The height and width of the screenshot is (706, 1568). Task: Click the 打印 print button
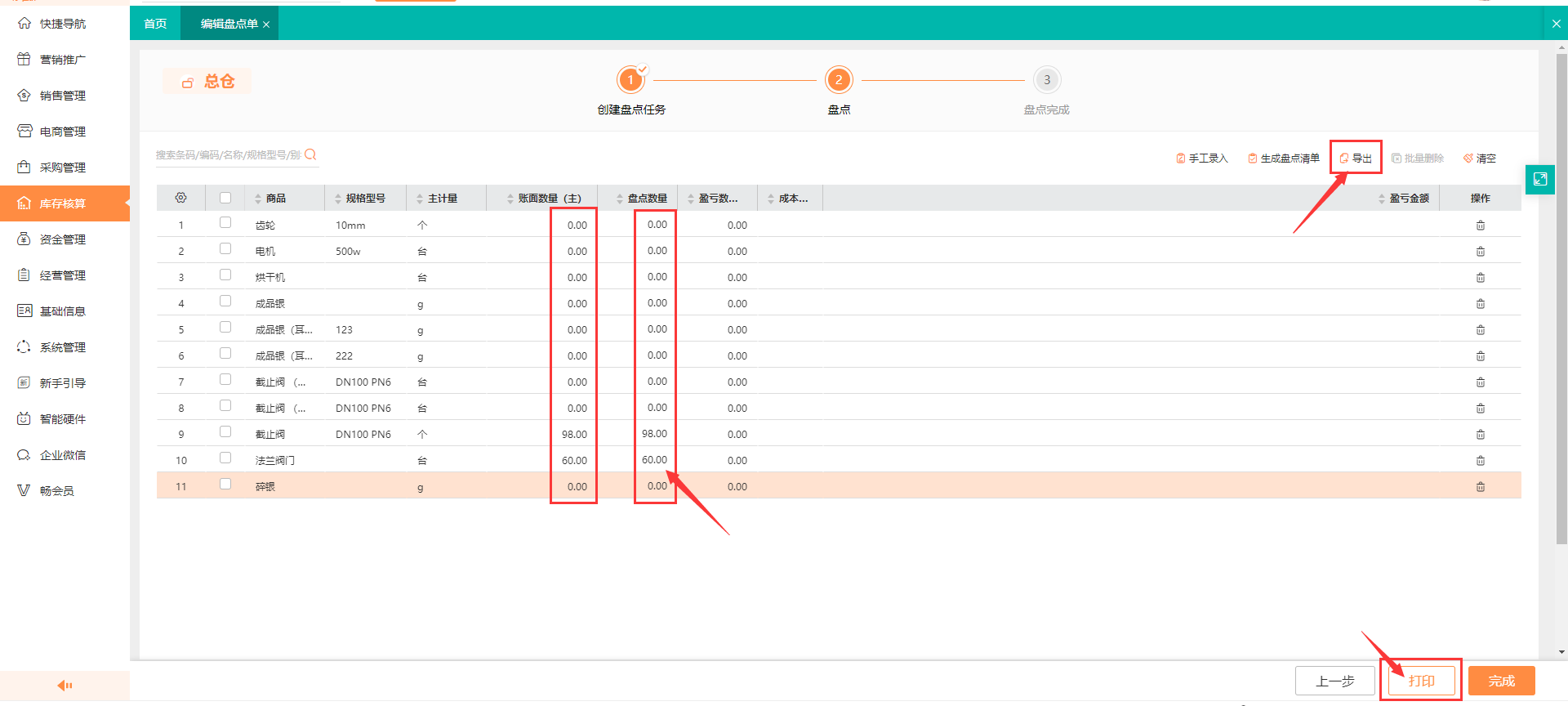1421,681
